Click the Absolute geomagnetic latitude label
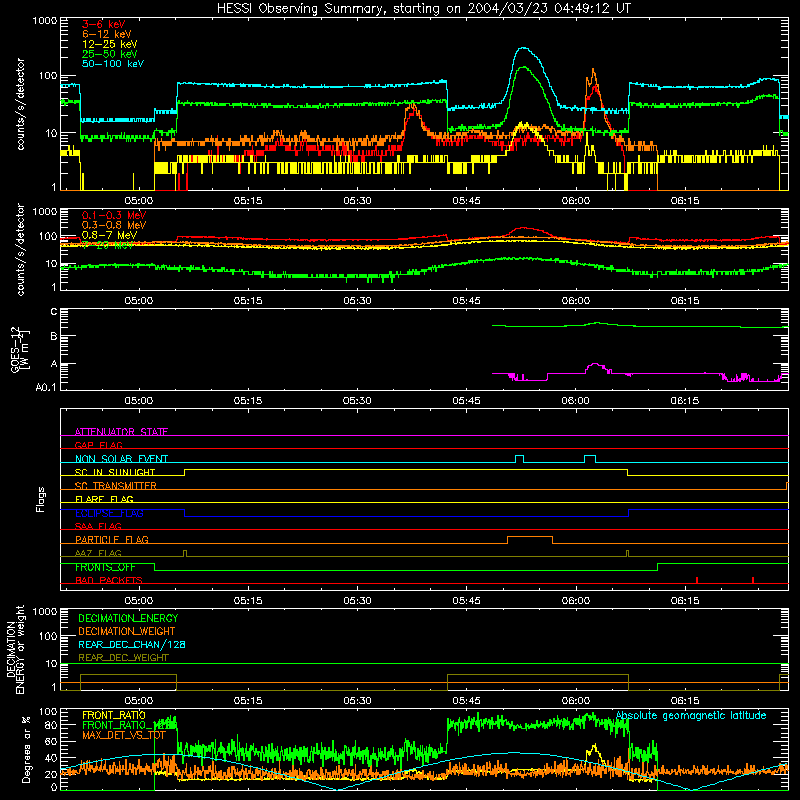 tap(691, 715)
